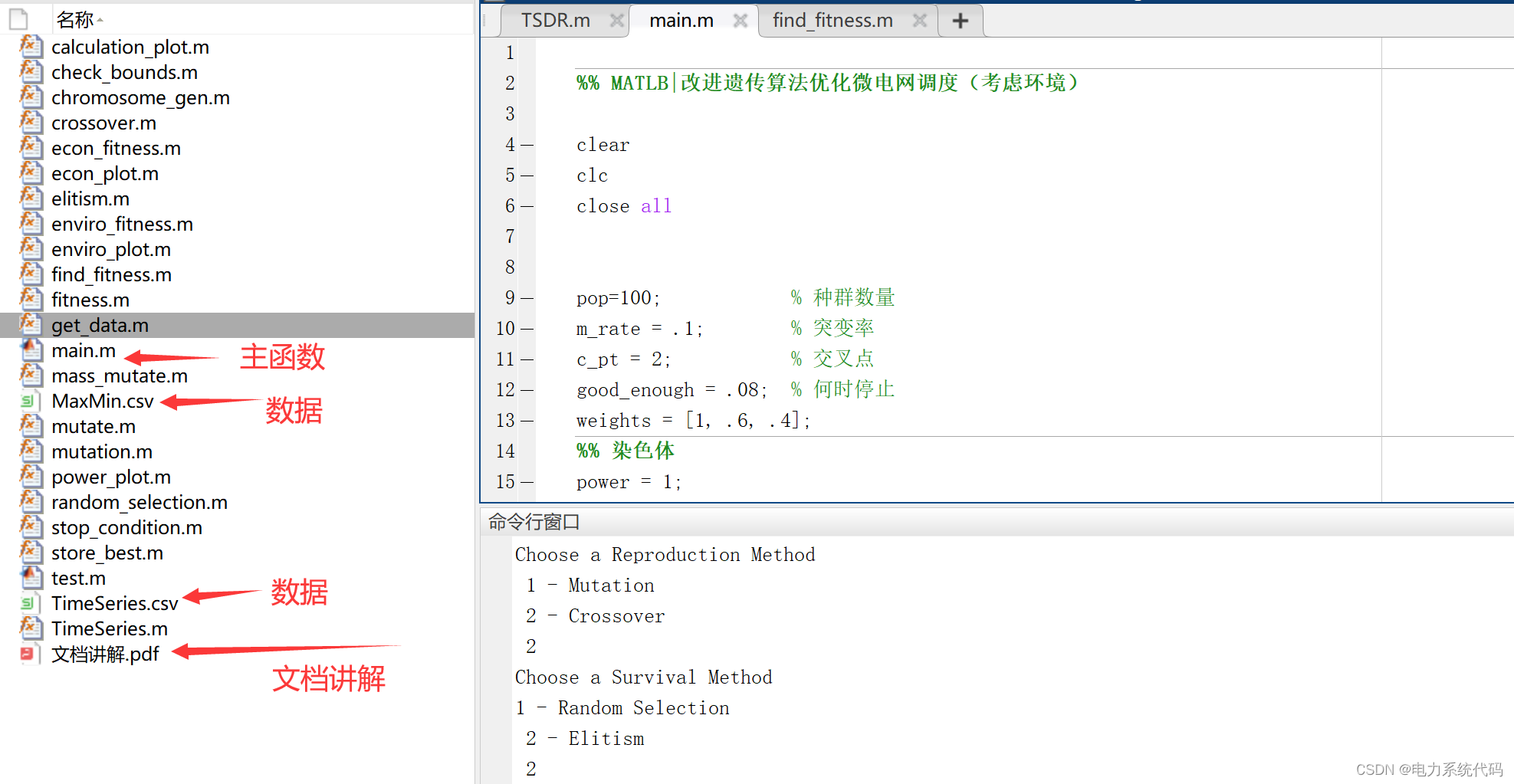Select stop_condition.m file name
Image resolution: width=1514 pixels, height=784 pixels.
[126, 527]
